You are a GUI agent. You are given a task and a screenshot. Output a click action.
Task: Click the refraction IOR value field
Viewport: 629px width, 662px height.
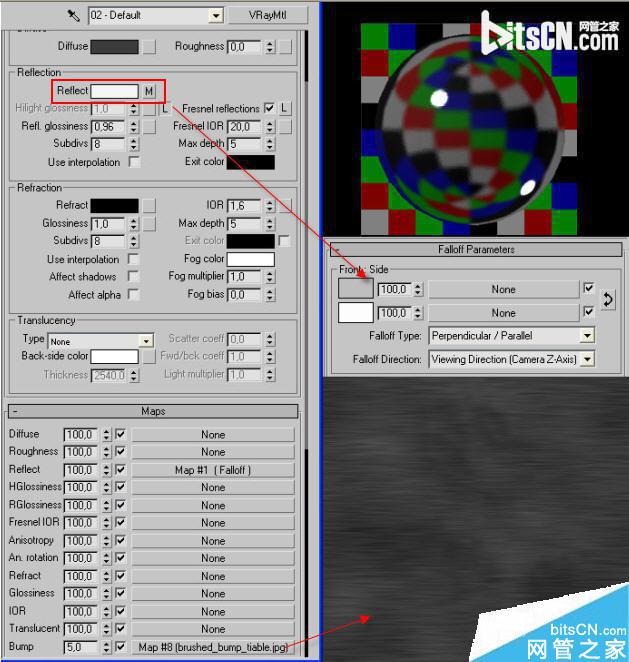tap(245, 206)
